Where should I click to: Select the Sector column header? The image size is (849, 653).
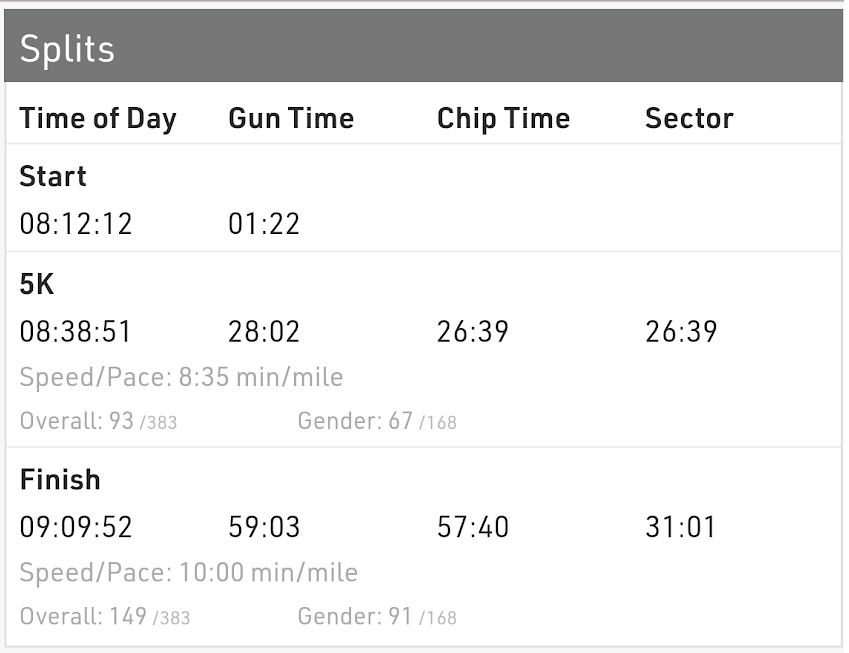click(689, 119)
